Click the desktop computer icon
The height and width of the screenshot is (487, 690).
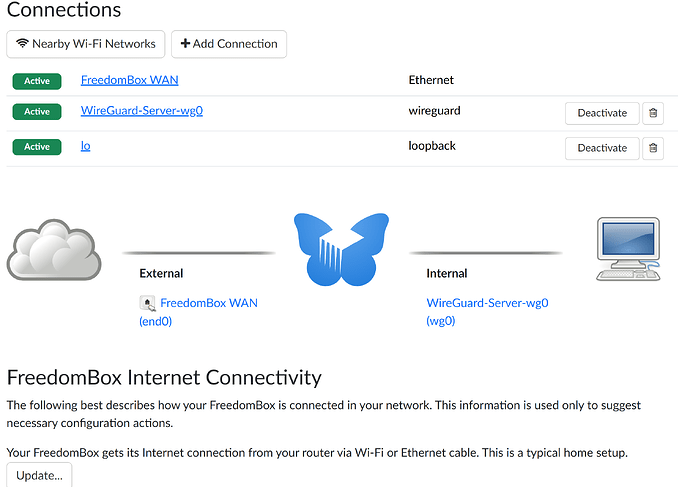point(628,249)
